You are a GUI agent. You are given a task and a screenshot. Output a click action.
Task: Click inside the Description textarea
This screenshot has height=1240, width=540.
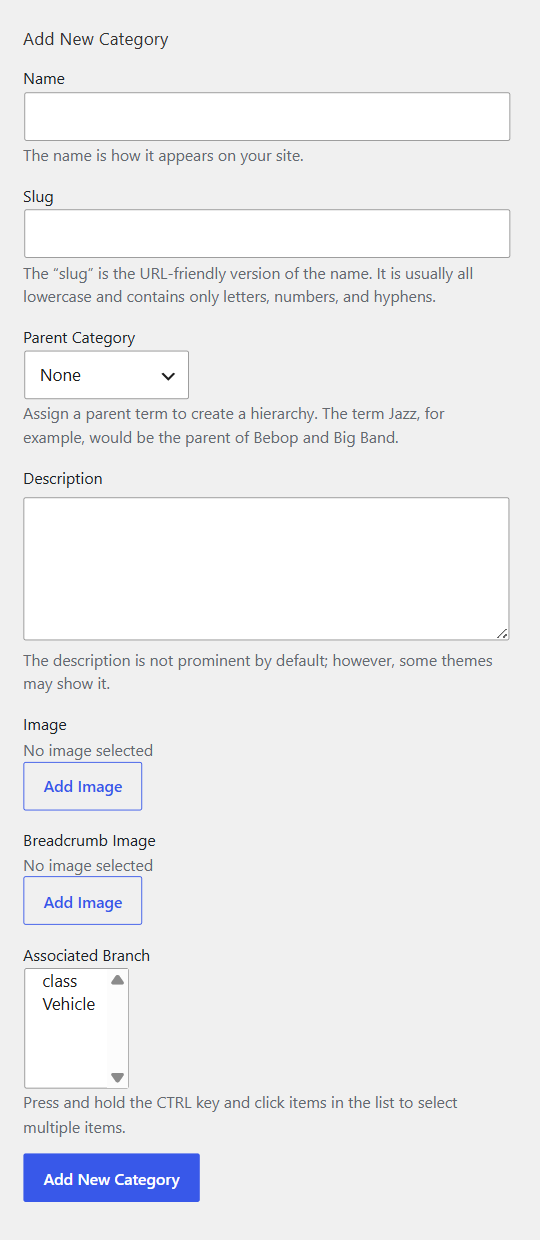point(267,569)
